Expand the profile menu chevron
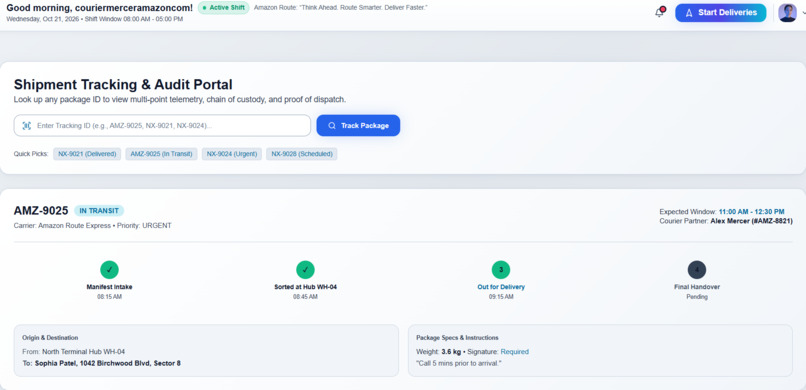 tap(803, 13)
